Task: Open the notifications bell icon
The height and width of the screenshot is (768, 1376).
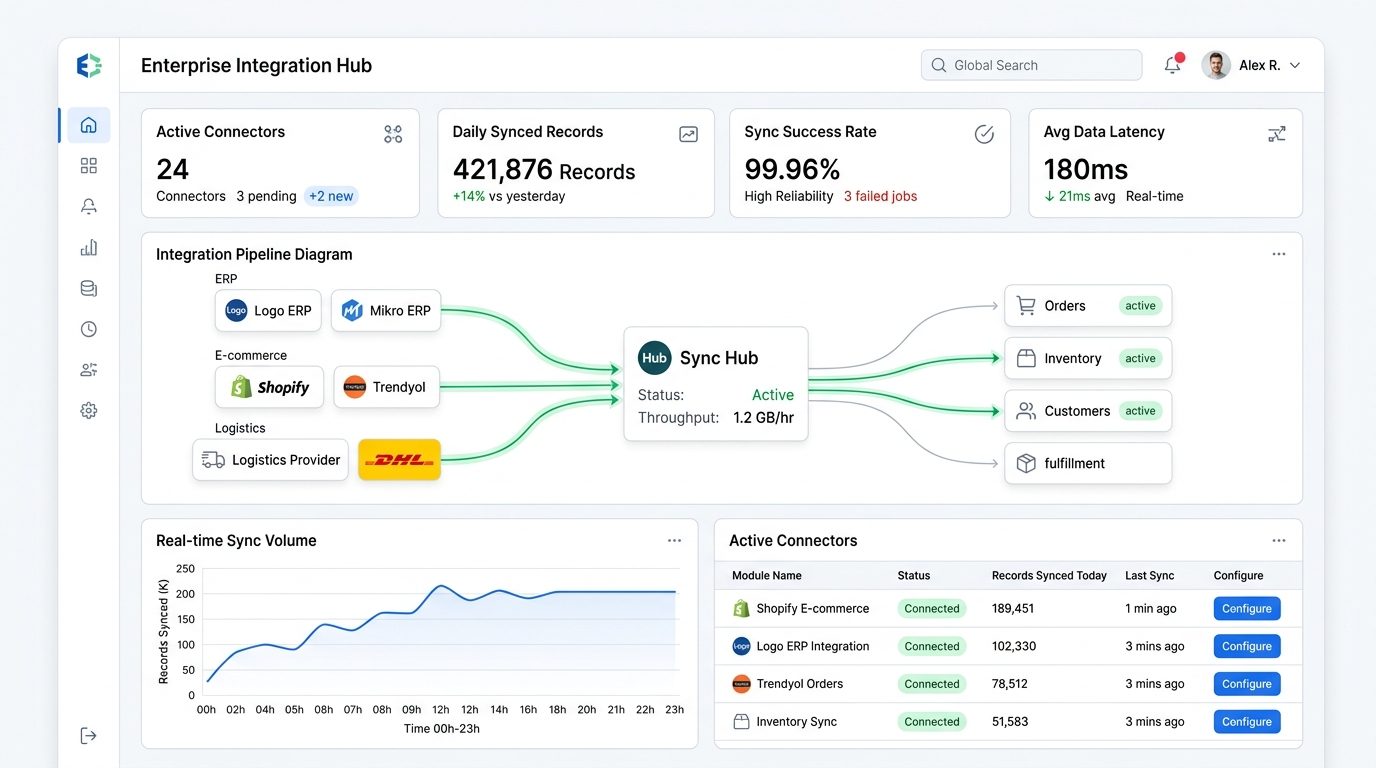Action: coord(1173,65)
